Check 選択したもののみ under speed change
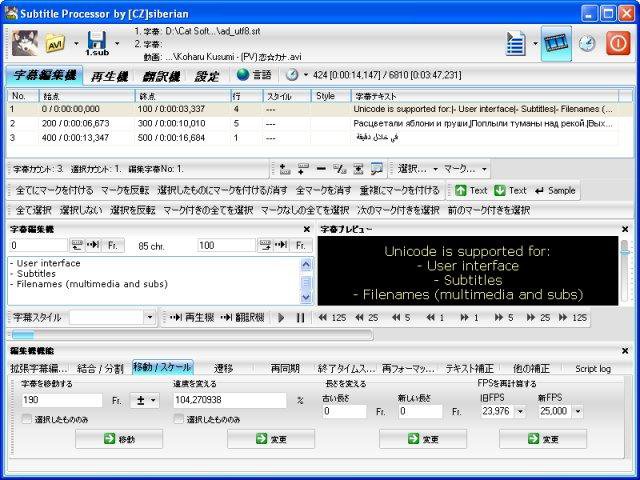 (x=179, y=419)
